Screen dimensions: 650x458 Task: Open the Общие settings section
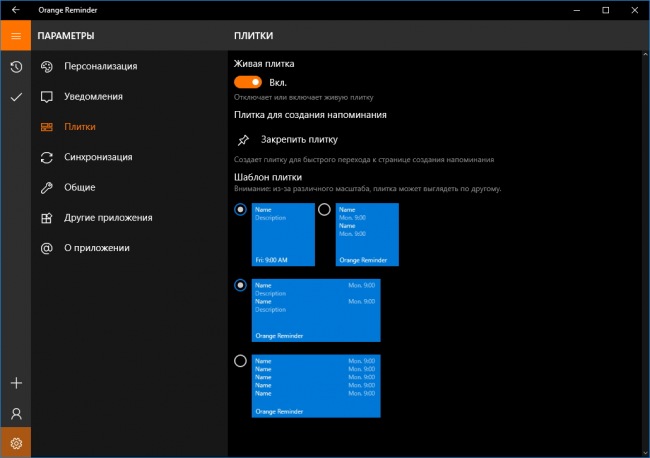(129, 188)
